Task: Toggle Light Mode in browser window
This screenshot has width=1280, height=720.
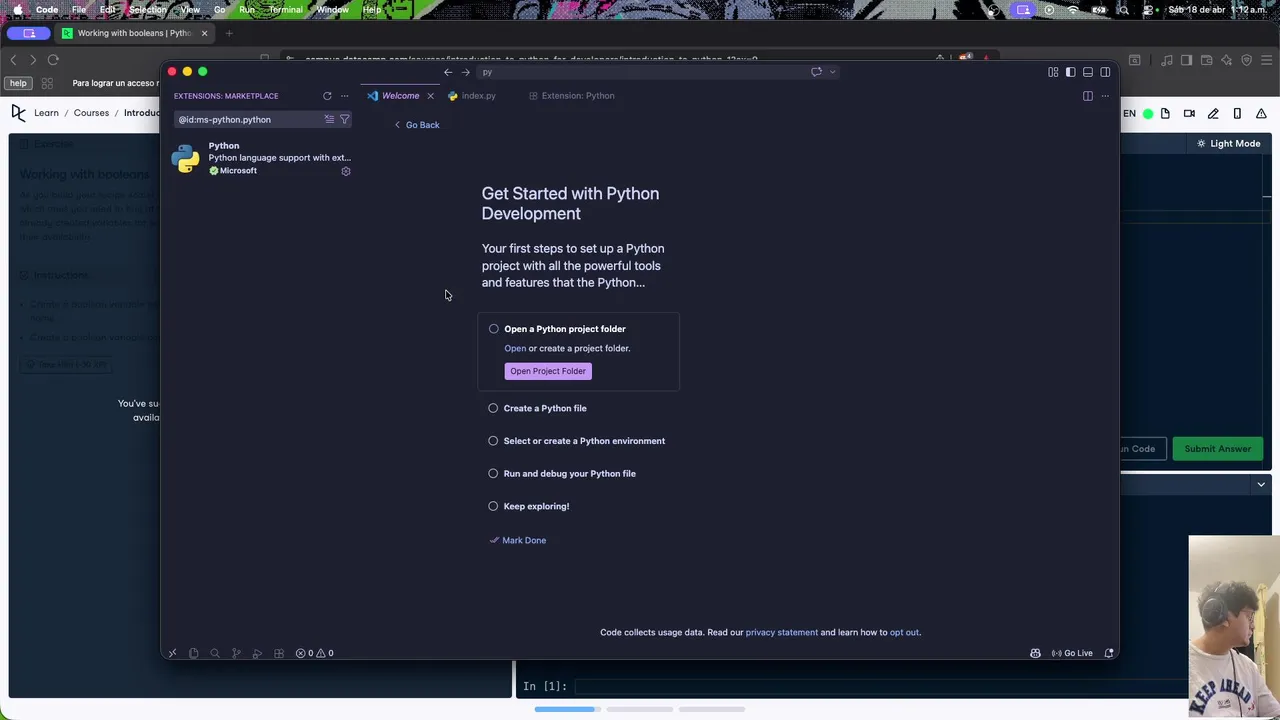Action: tap(1228, 144)
